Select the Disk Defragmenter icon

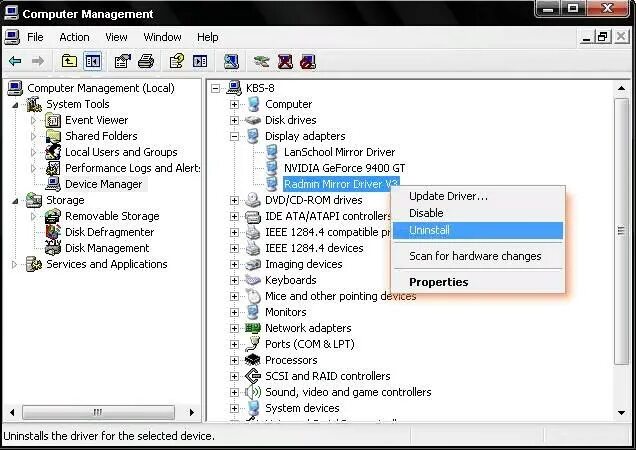pyautogui.click(x=53, y=232)
